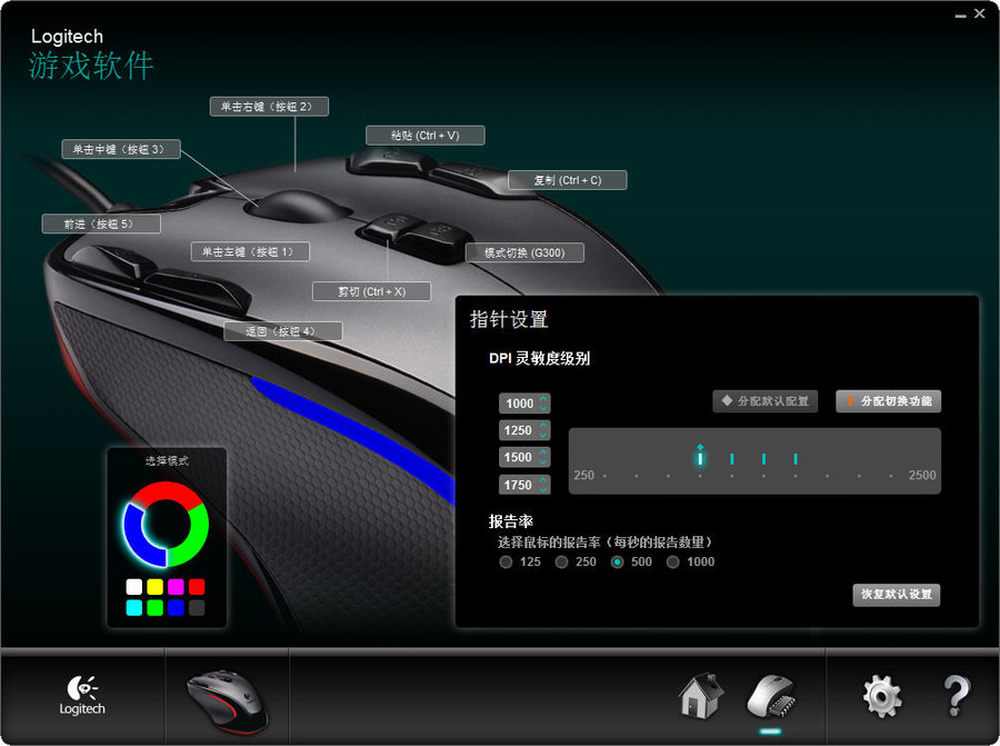Pick the green color swatch
This screenshot has height=746, width=1000.
(155, 608)
